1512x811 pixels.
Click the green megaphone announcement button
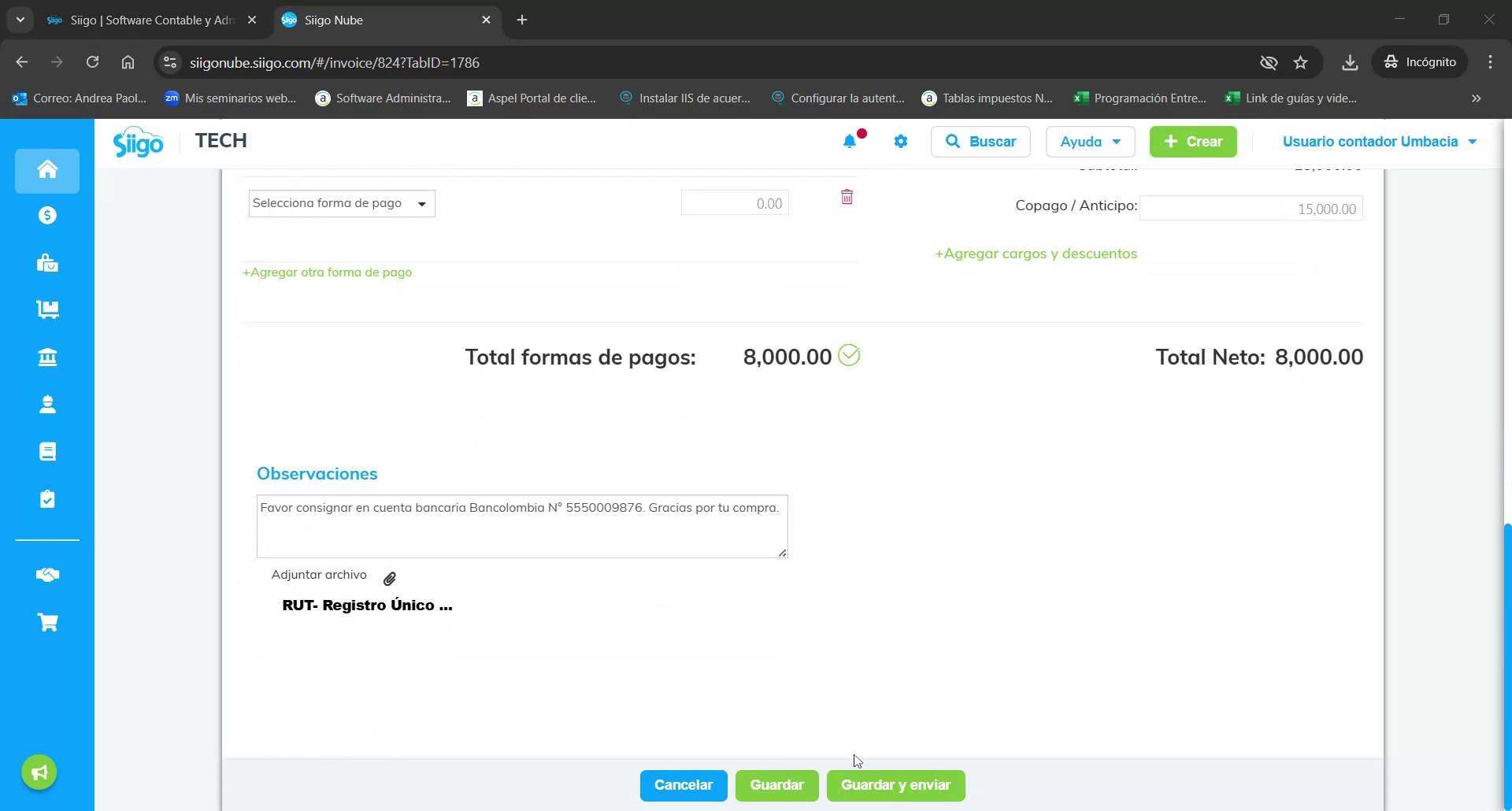39,772
